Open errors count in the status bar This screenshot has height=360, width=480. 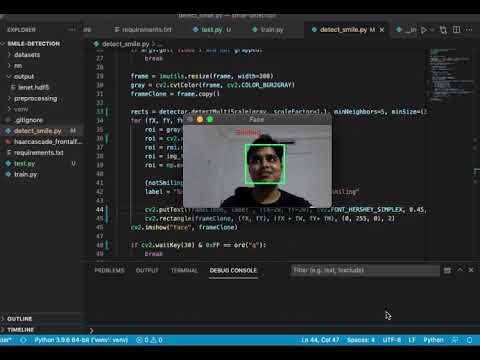click(142, 340)
